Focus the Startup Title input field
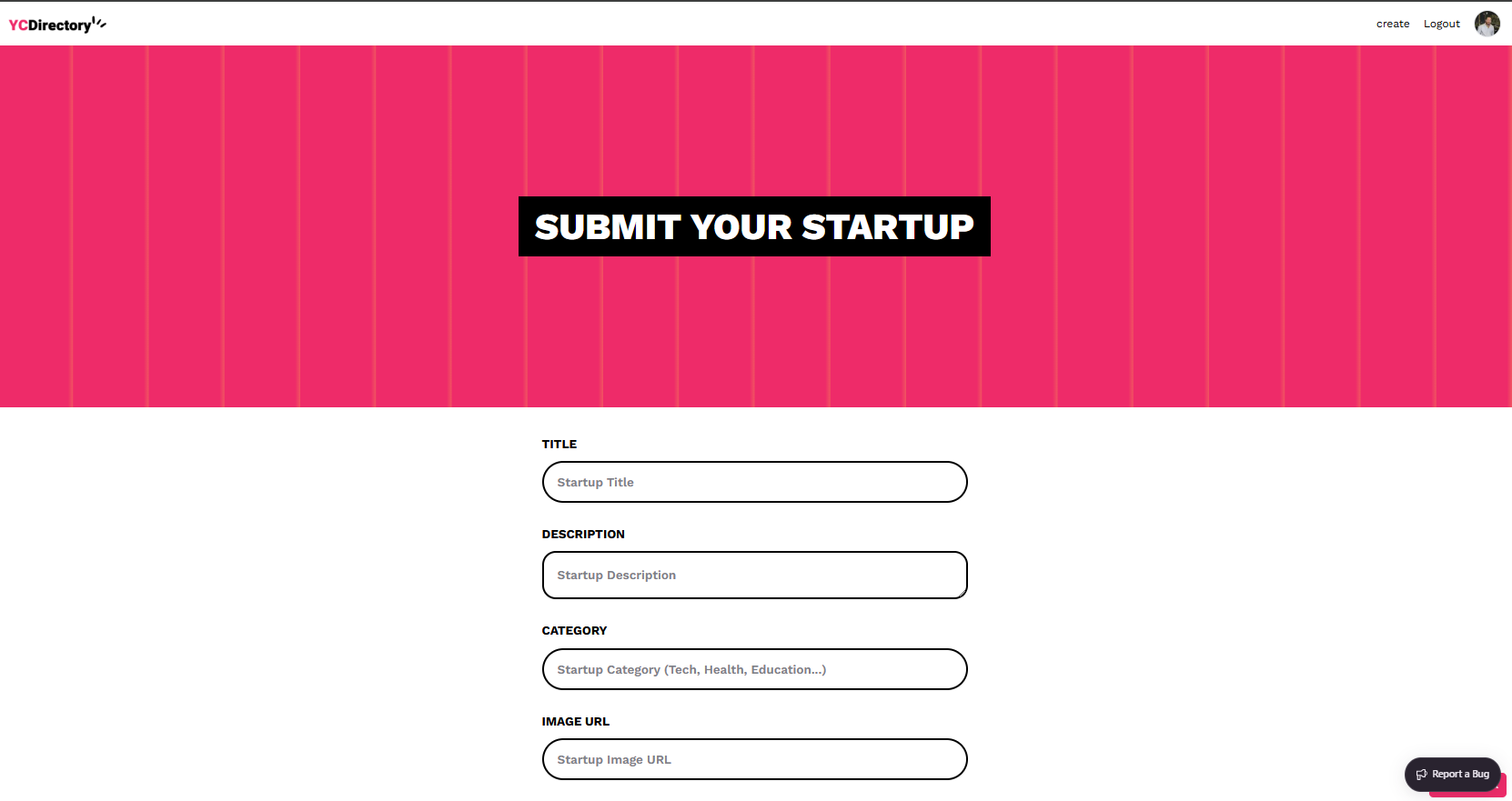Image resolution: width=1512 pixels, height=801 pixels. click(x=754, y=482)
